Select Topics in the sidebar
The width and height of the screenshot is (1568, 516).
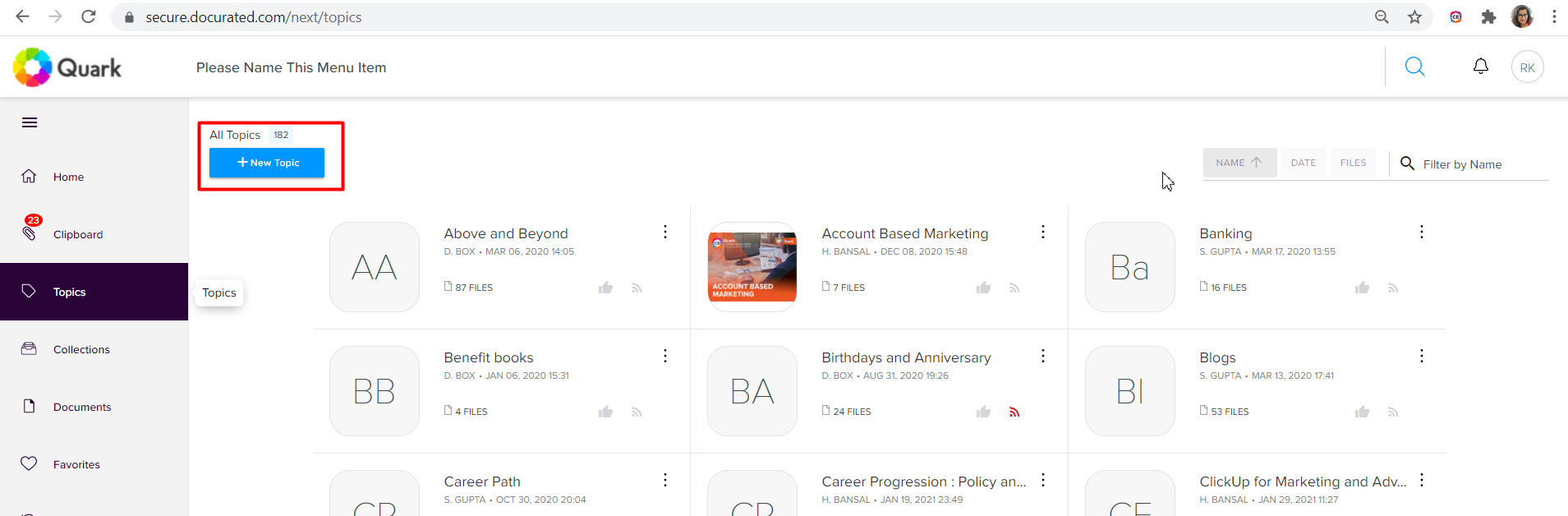pos(94,292)
